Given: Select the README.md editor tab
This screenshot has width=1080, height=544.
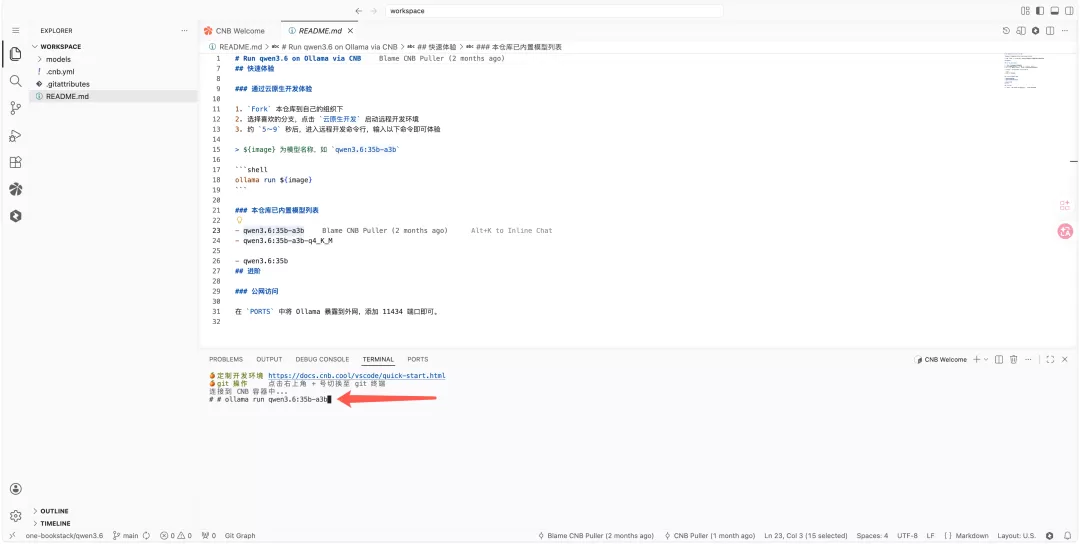Looking at the screenshot, I should (320, 31).
